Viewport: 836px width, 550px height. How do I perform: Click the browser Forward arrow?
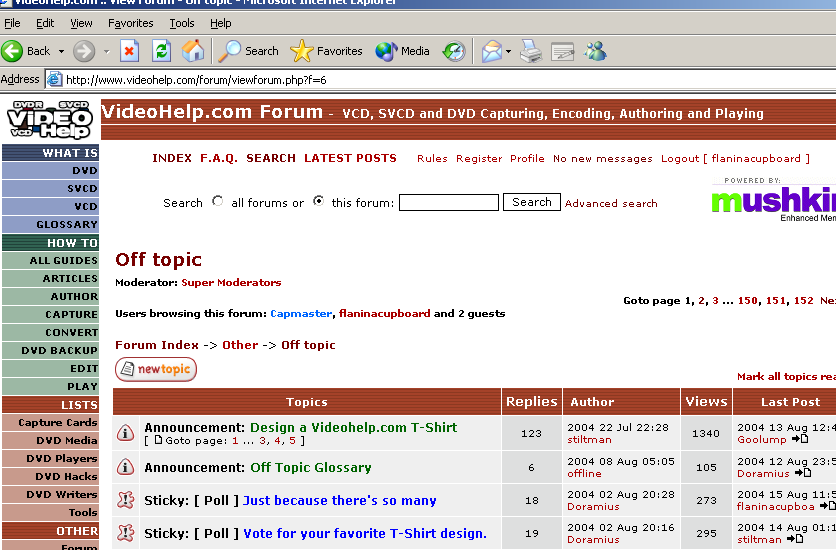pos(84,52)
